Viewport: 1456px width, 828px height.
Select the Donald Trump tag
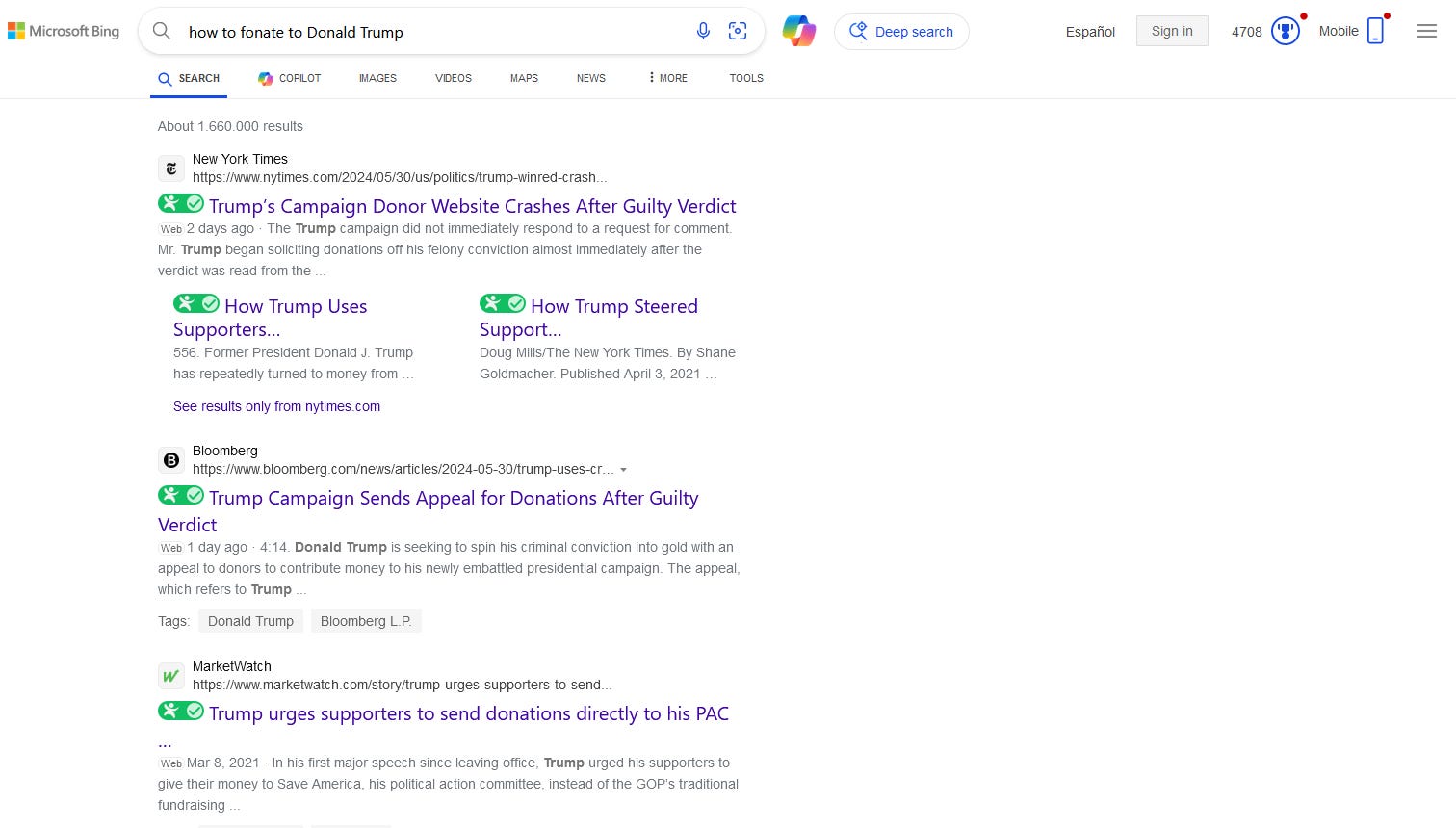(x=250, y=621)
